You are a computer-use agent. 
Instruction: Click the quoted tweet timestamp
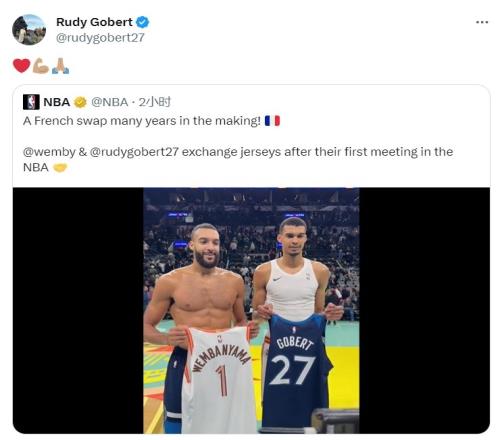point(154,102)
